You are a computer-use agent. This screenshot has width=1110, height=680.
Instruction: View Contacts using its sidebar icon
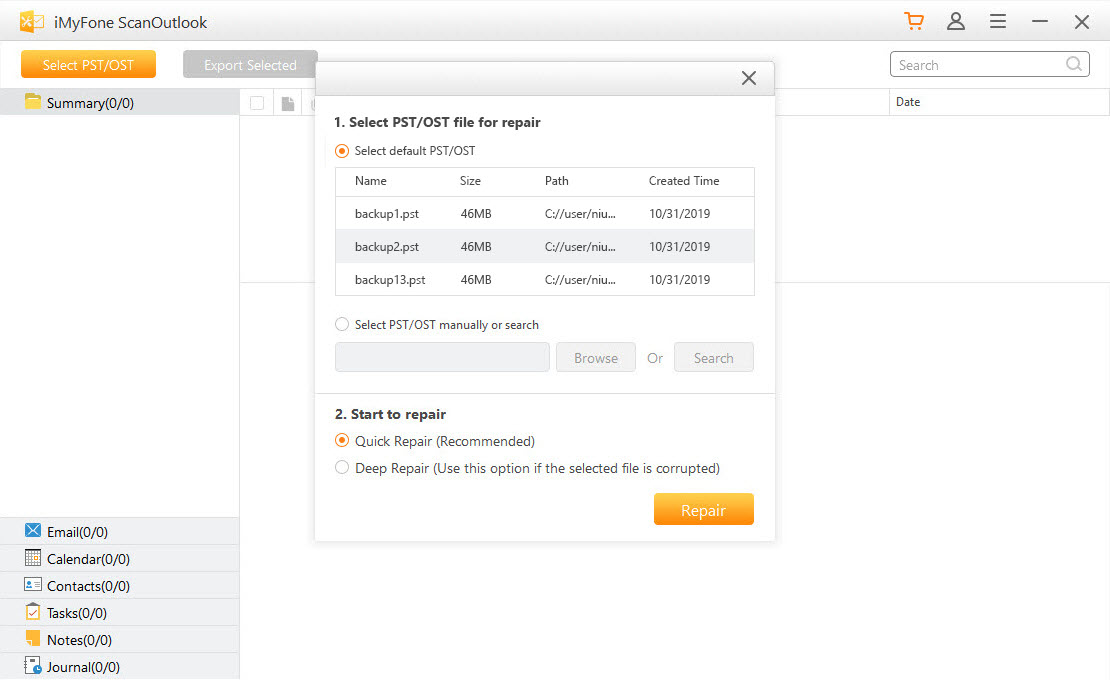(33, 585)
